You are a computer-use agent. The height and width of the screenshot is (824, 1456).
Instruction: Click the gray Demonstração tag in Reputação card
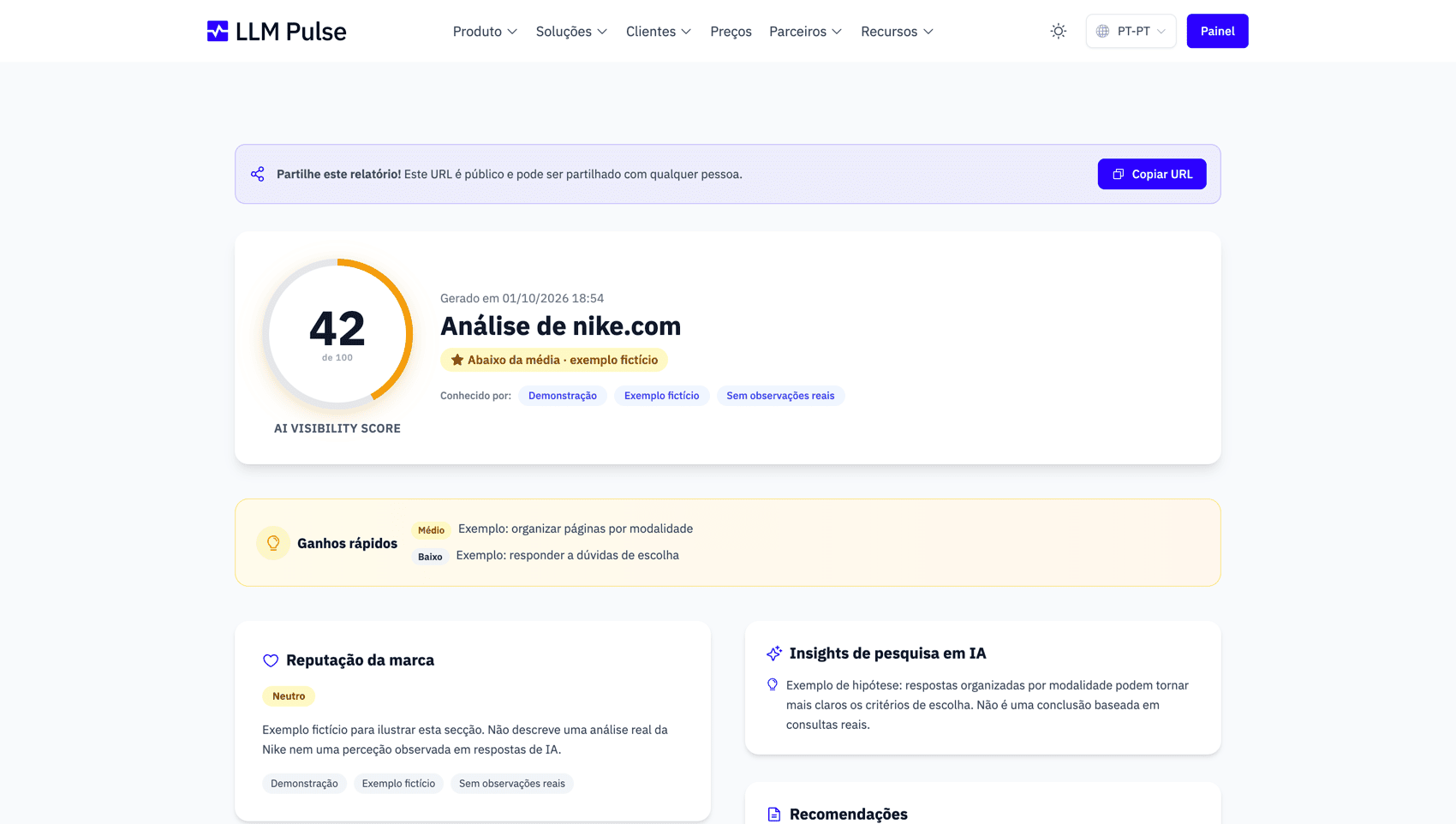[x=304, y=784]
